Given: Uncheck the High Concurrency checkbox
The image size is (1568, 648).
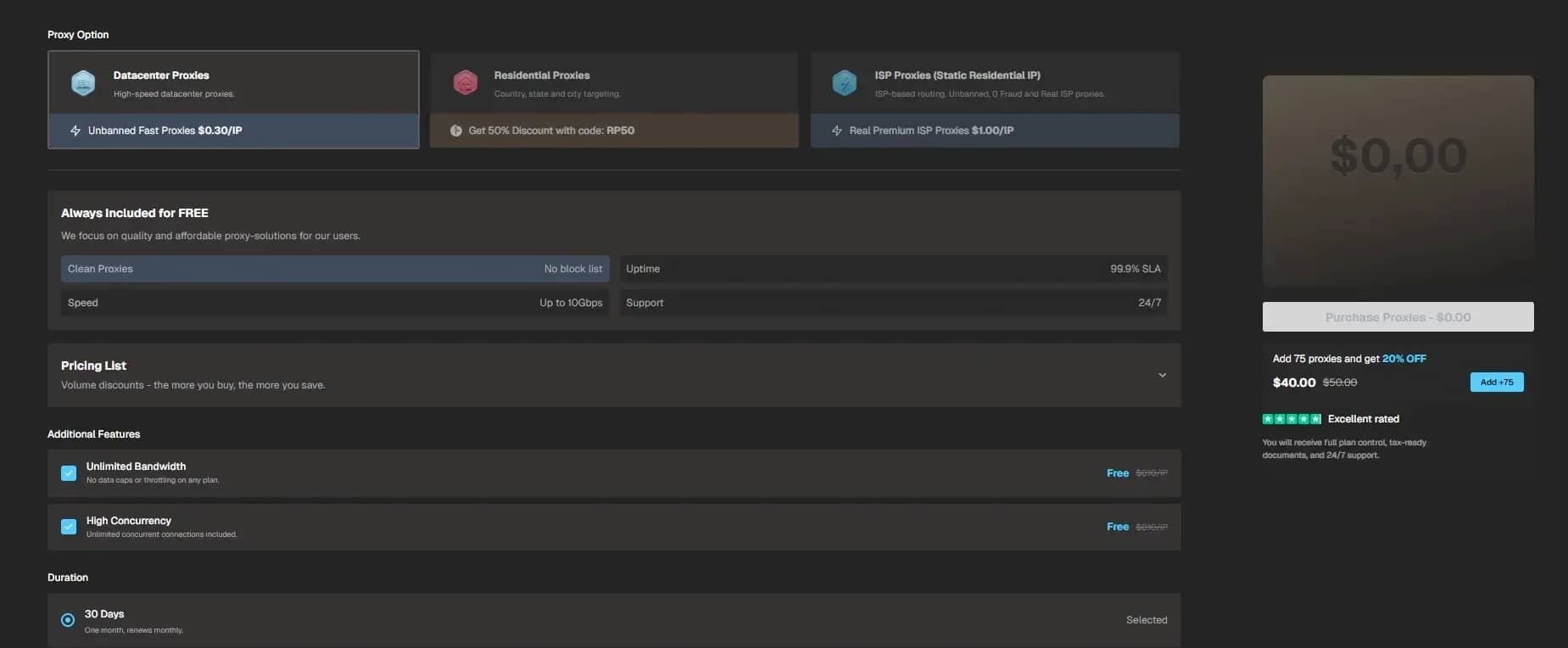Looking at the screenshot, I should tap(69, 527).
